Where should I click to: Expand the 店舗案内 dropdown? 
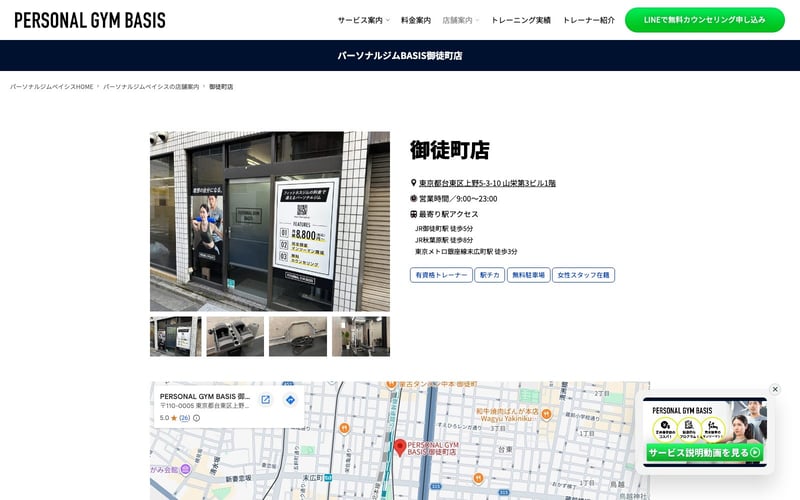coord(461,20)
